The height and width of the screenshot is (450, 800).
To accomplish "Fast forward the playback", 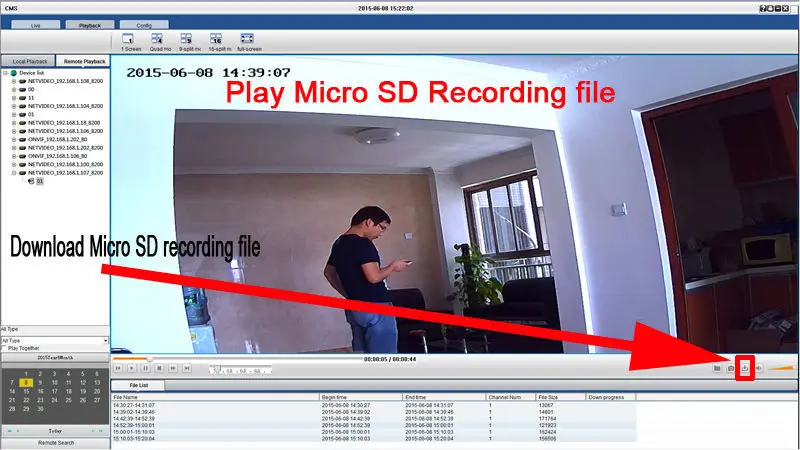I will tap(173, 368).
